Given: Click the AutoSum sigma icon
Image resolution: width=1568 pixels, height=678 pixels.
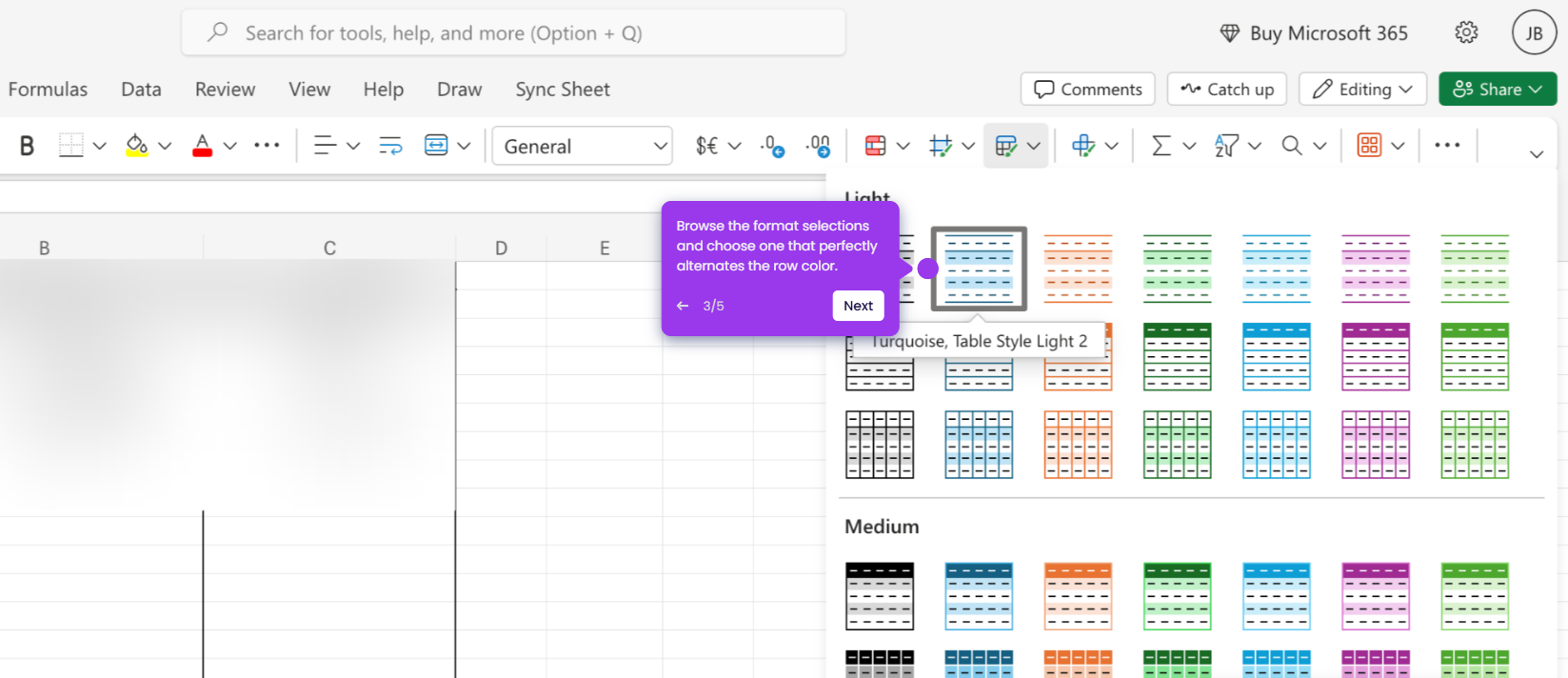Looking at the screenshot, I should pyautogui.click(x=1161, y=146).
